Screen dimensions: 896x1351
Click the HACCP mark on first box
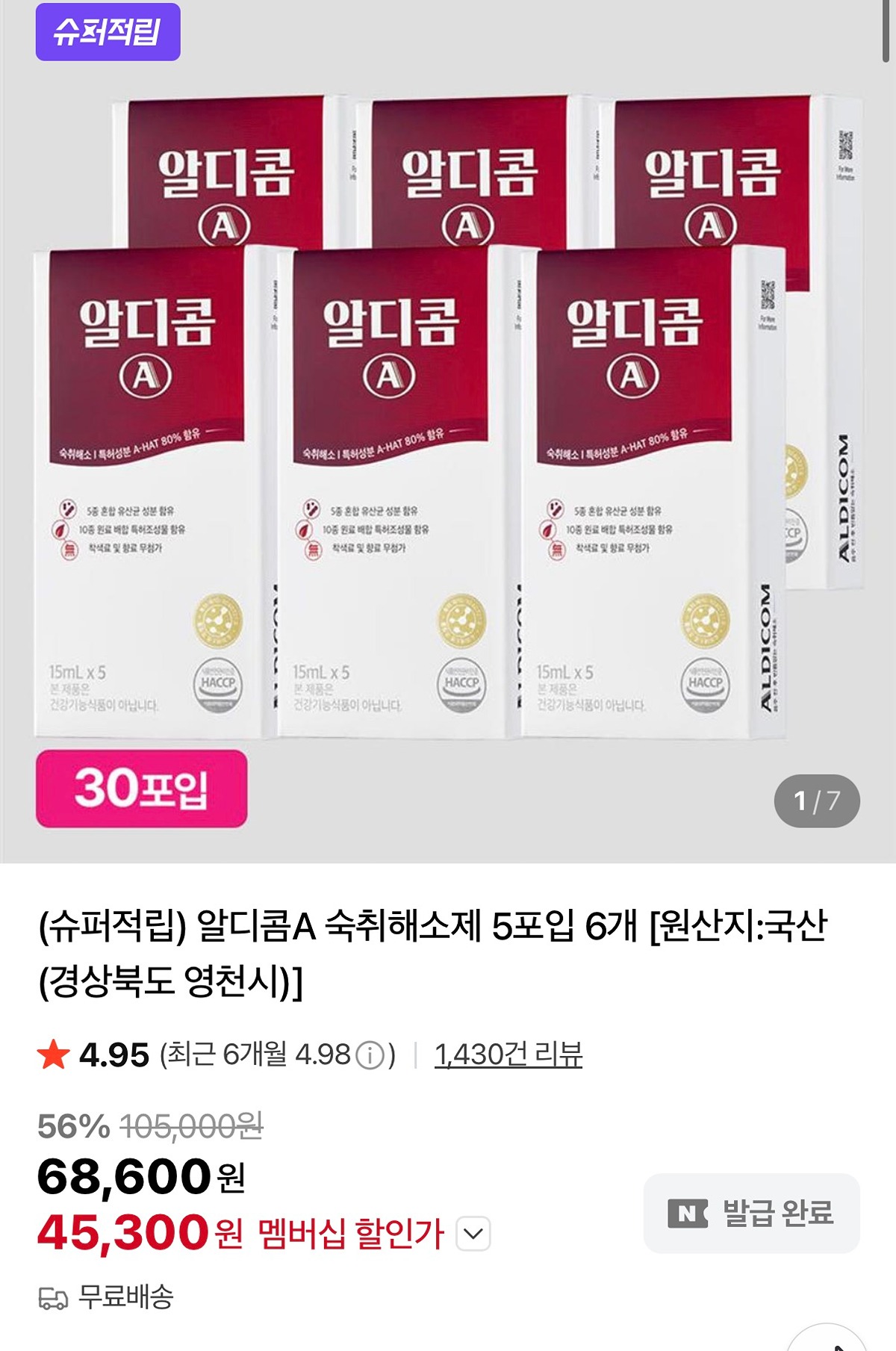coord(218,684)
